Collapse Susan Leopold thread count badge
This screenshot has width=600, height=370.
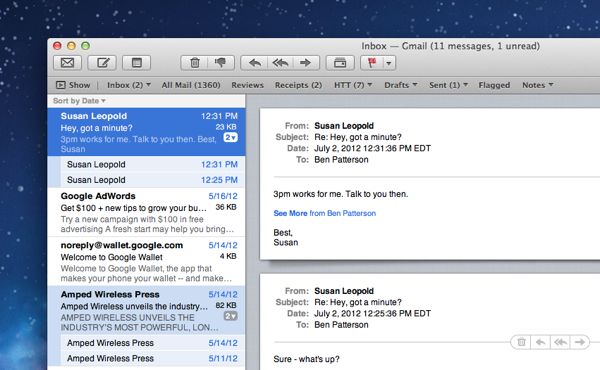pyautogui.click(x=231, y=138)
